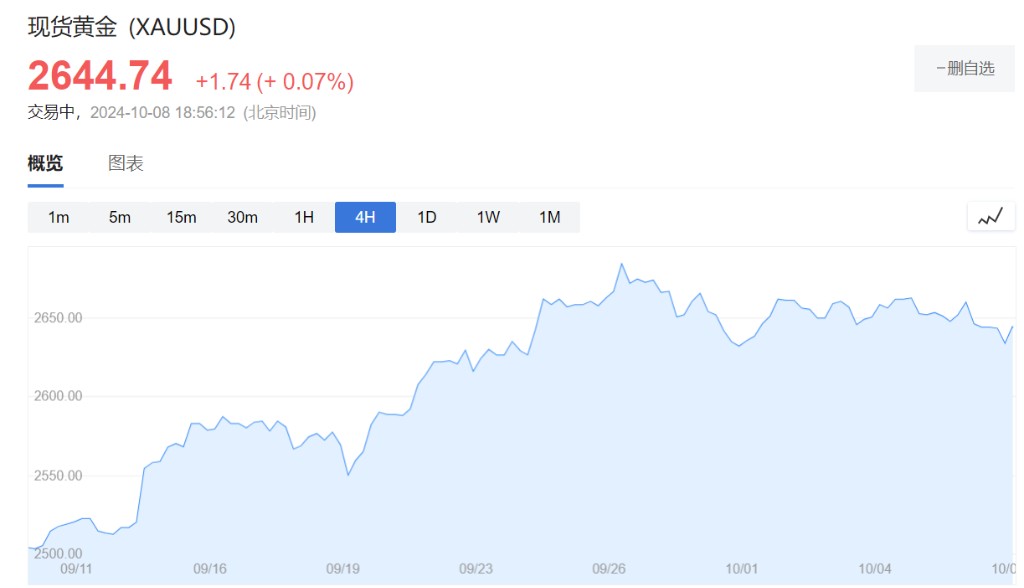Click the 10/01 date axis label

(742, 569)
